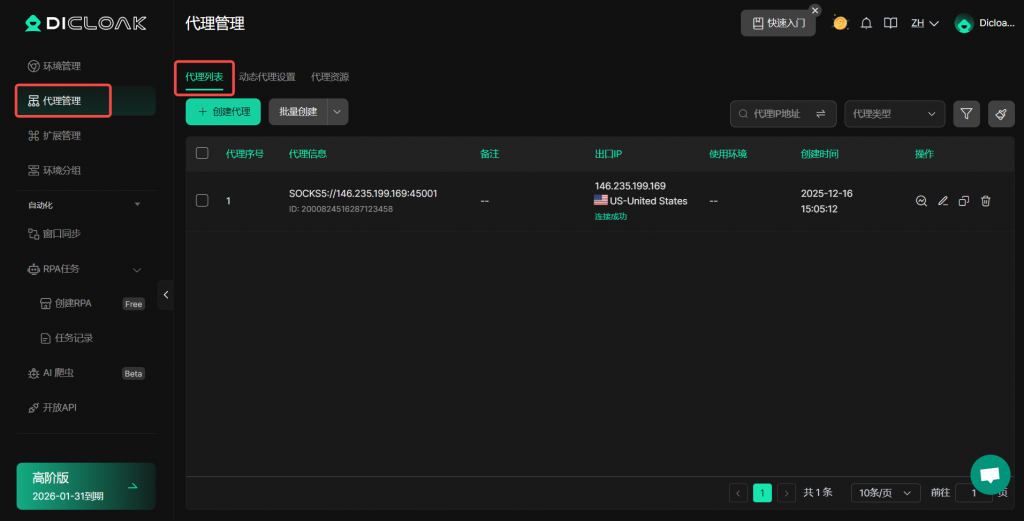Switch to the 动态代理设置 tab
The height and width of the screenshot is (521, 1024).
(x=267, y=77)
